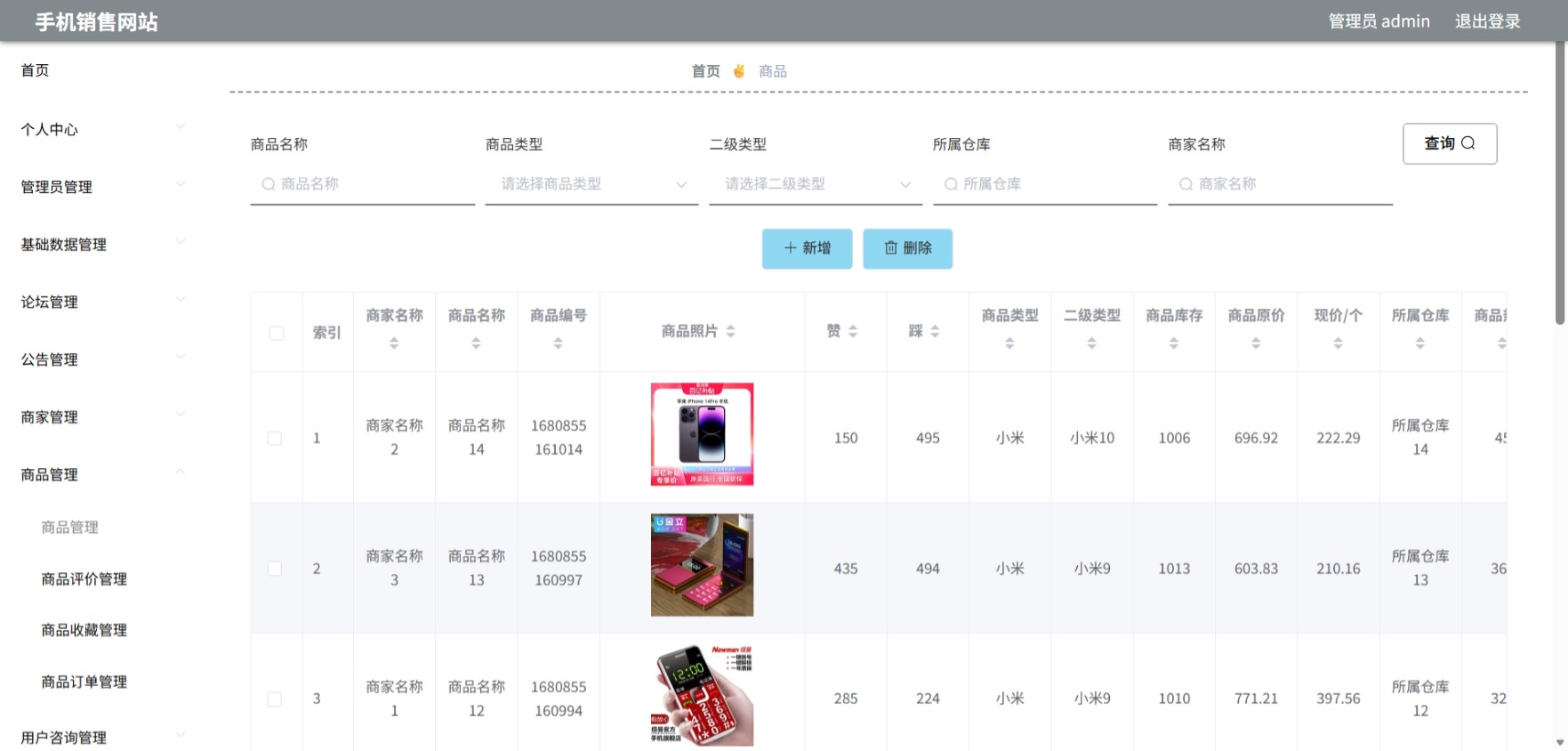Image resolution: width=1568 pixels, height=751 pixels.
Task: Click 退出登录 logout link
Action: (x=1487, y=21)
